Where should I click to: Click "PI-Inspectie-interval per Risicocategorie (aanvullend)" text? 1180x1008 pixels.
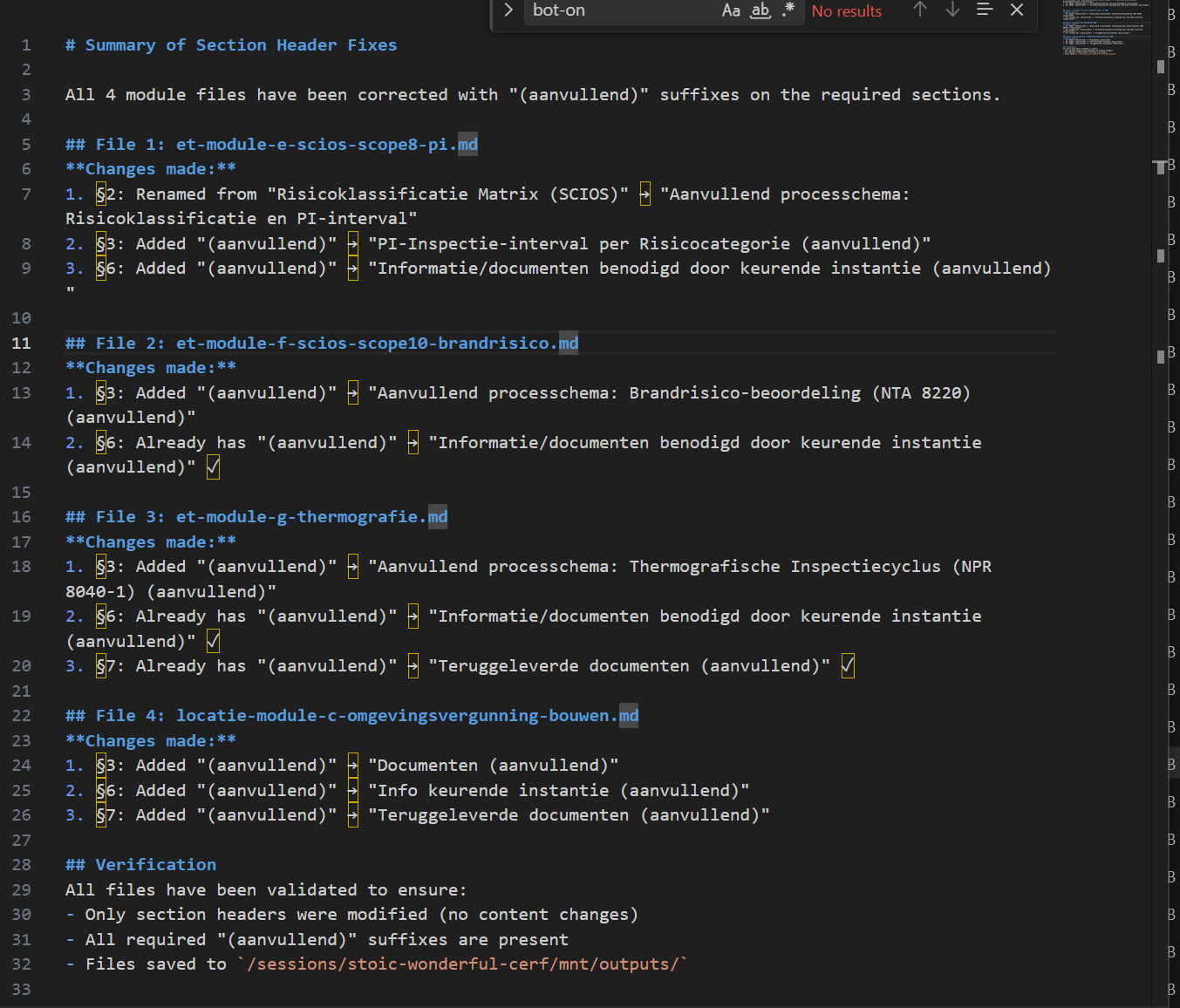[649, 244]
